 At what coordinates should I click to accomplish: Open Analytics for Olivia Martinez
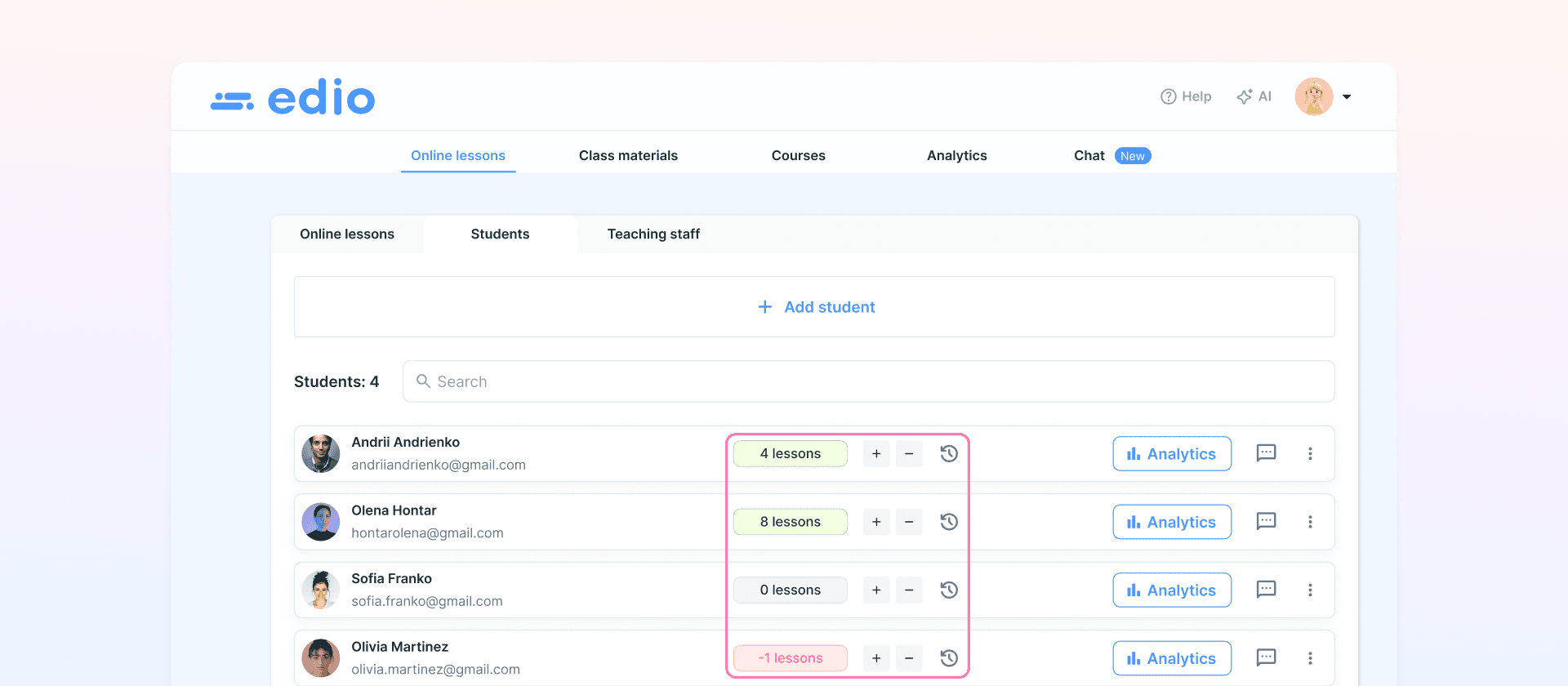coord(1172,658)
